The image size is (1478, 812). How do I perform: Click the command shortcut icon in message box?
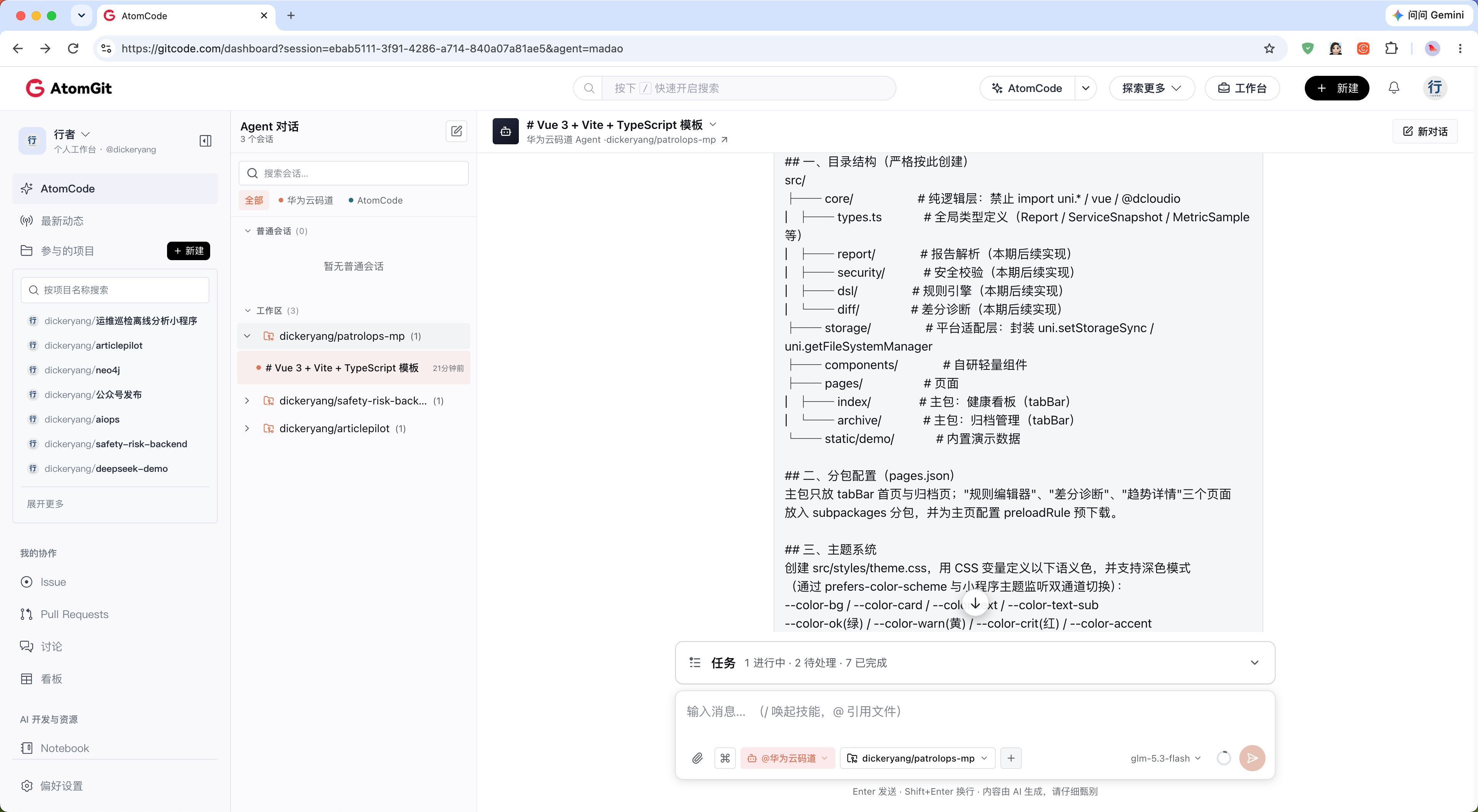click(x=725, y=758)
